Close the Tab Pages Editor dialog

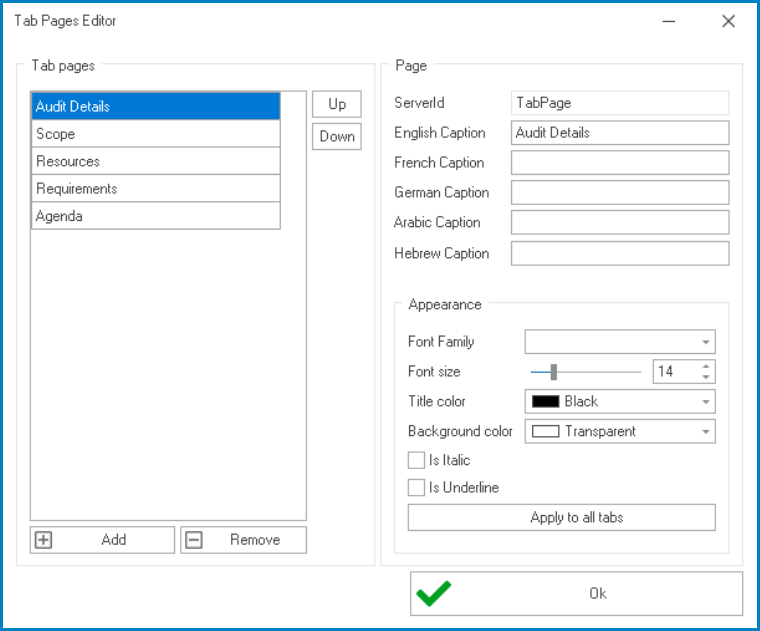tap(728, 21)
